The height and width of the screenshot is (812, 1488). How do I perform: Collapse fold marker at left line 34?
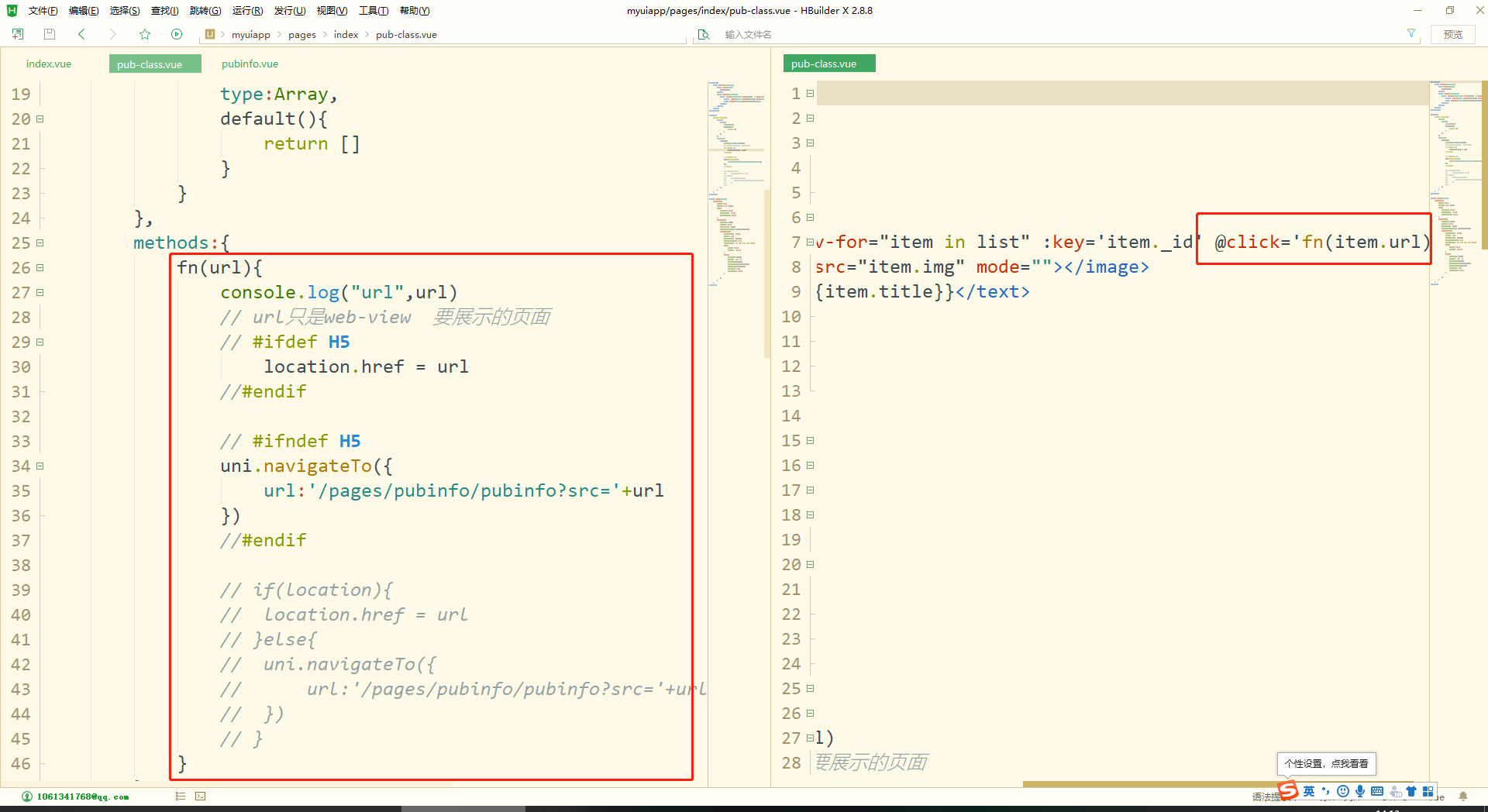(x=40, y=466)
